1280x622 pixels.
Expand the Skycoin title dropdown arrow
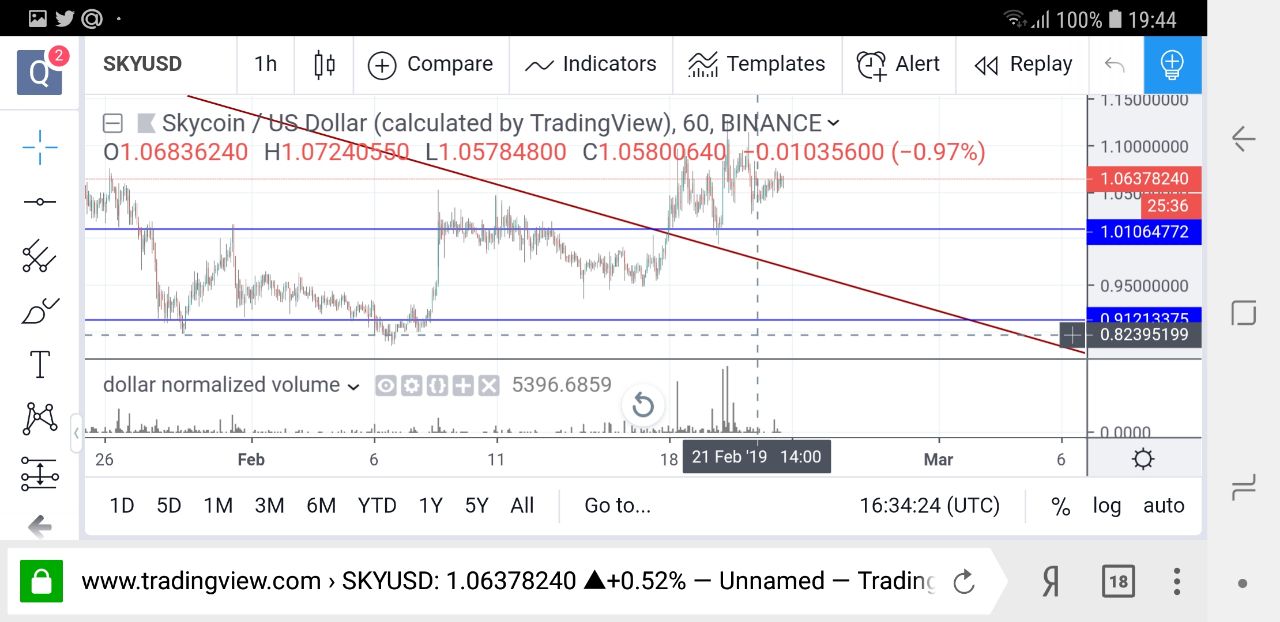833,124
